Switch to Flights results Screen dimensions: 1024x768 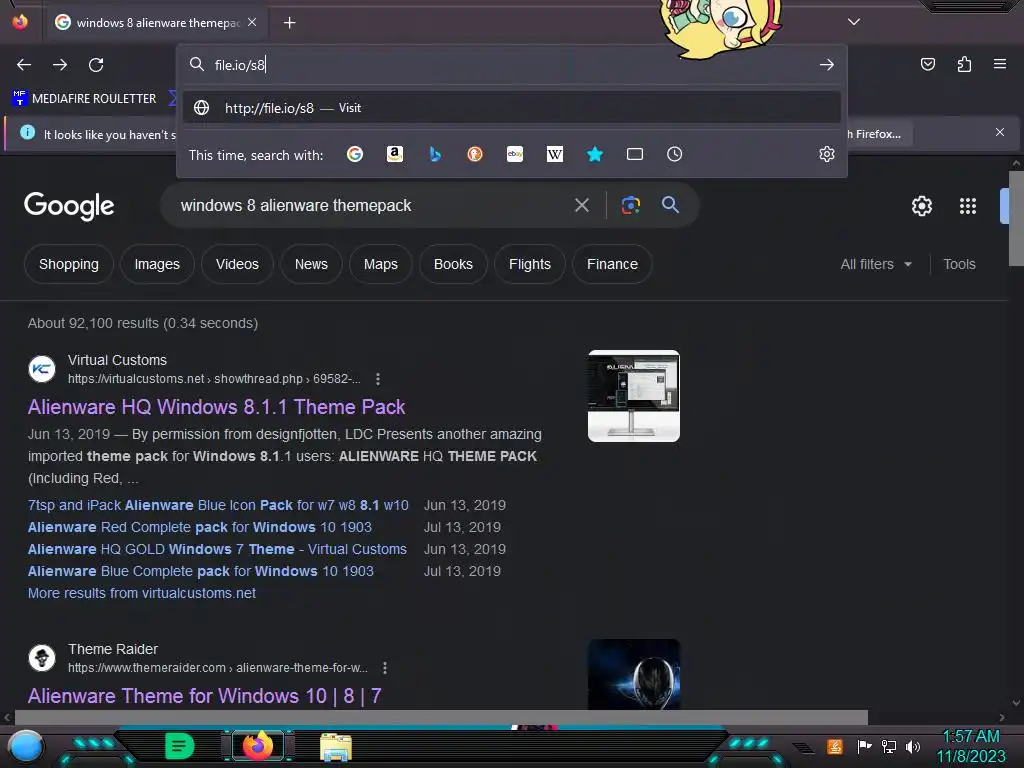[x=530, y=264]
